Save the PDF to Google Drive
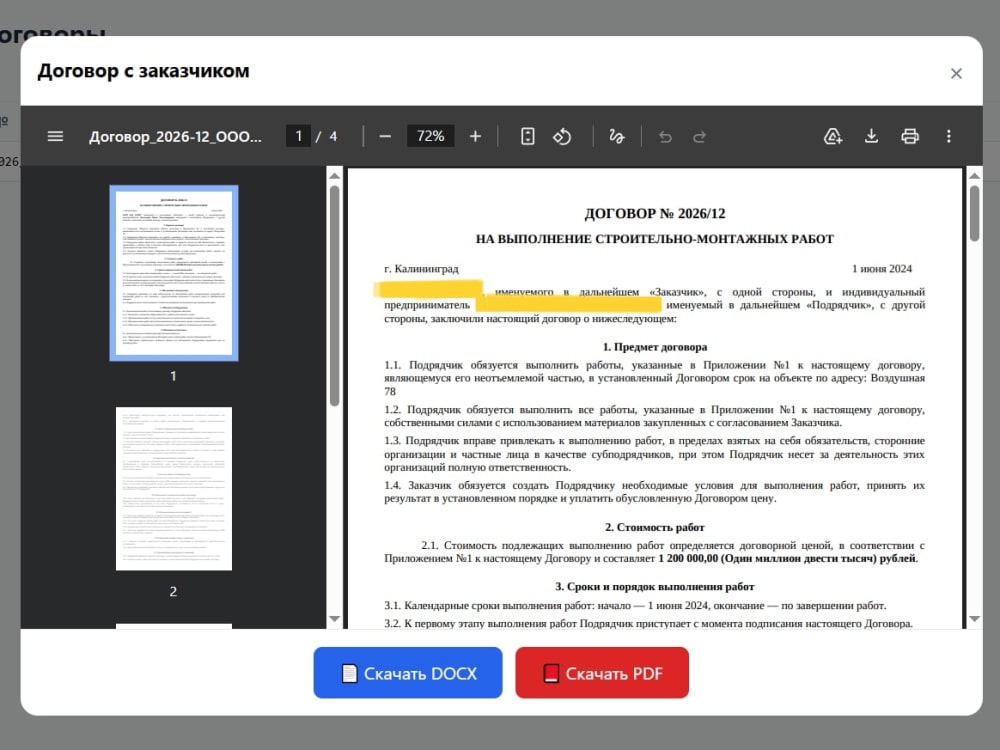 click(832, 136)
